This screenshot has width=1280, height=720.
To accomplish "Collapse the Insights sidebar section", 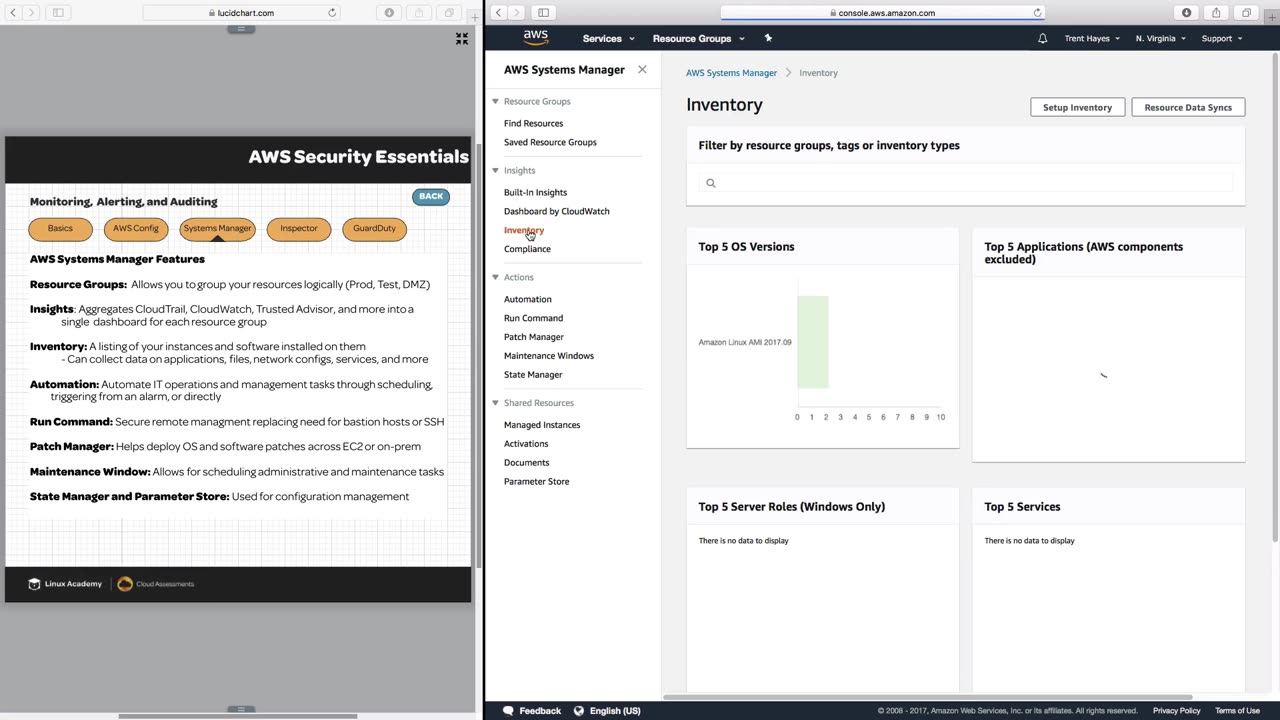I will point(495,171).
